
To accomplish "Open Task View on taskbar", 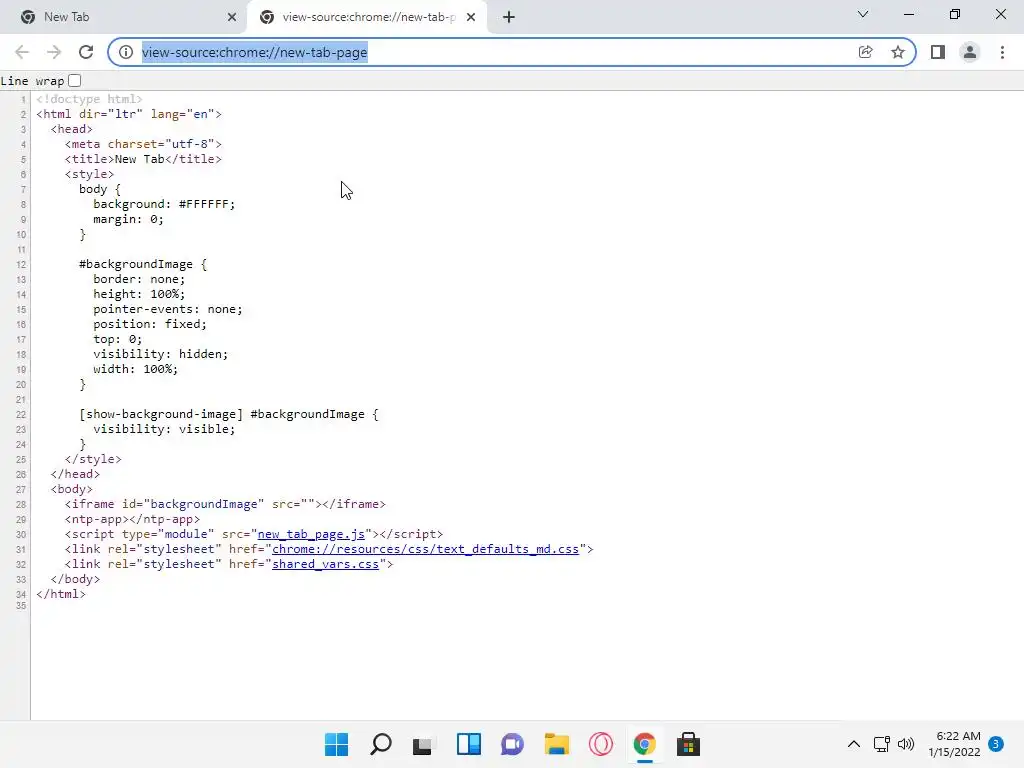I will pyautogui.click(x=423, y=744).
